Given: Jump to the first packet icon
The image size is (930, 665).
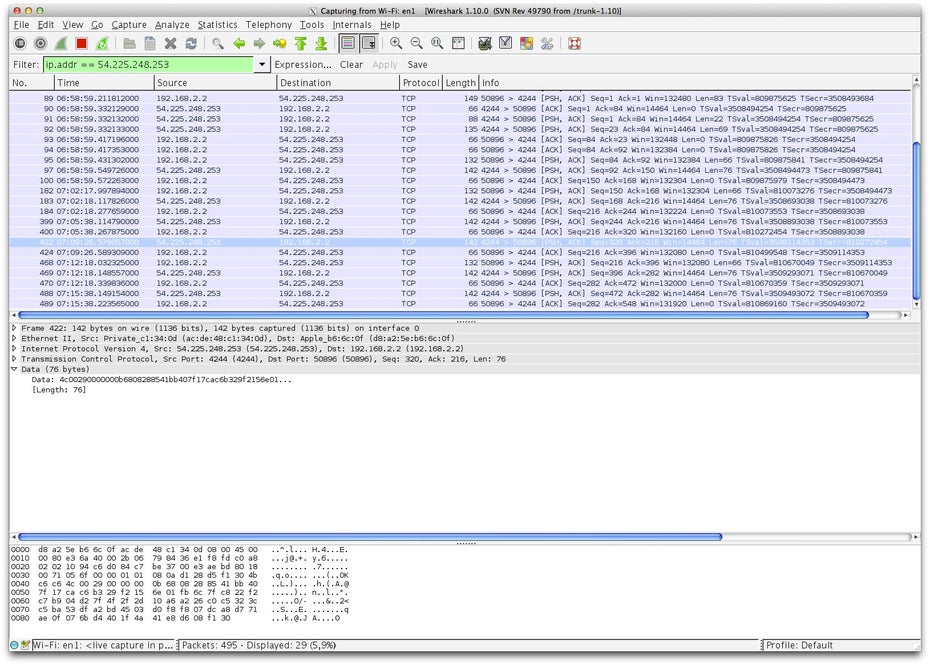Looking at the screenshot, I should pyautogui.click(x=301, y=43).
